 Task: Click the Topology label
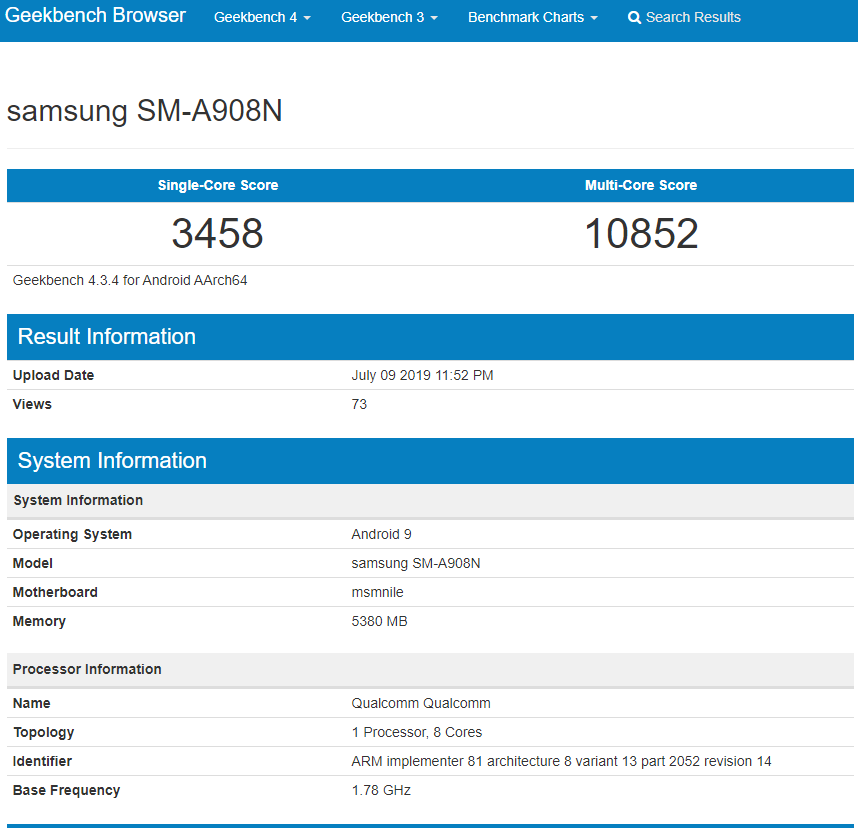(x=43, y=733)
